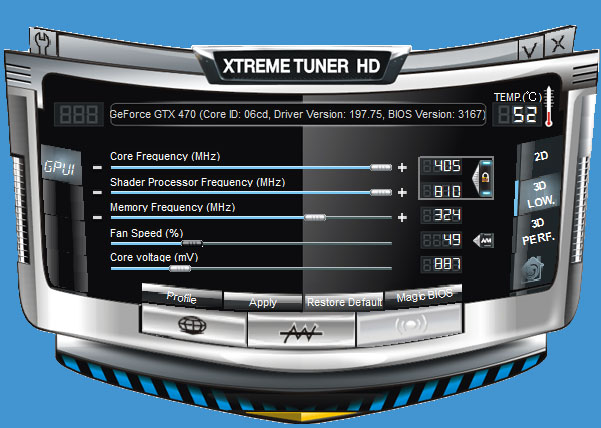Toggle automatic fan speed control icon
This screenshot has width=601, height=428.
pyautogui.click(x=483, y=241)
